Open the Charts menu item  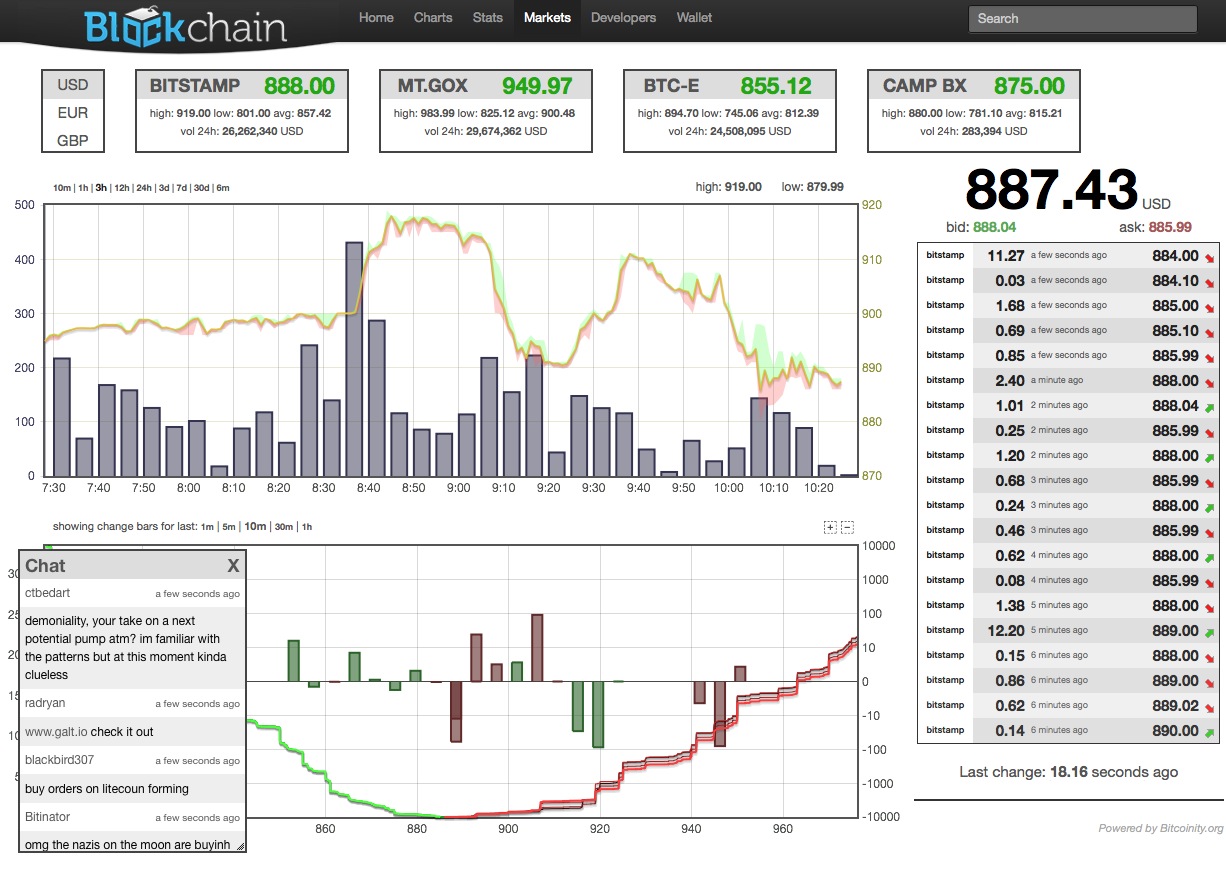(x=433, y=18)
